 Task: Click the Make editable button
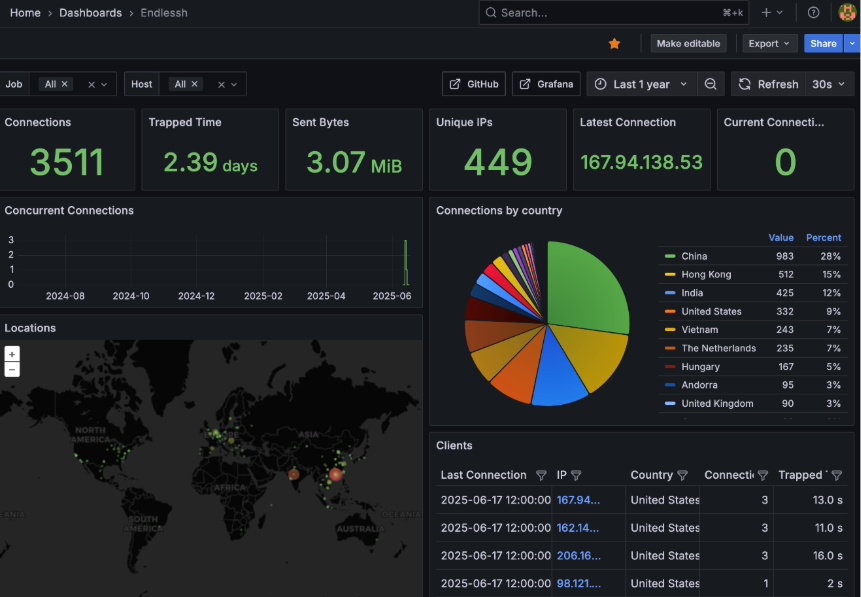(x=688, y=44)
